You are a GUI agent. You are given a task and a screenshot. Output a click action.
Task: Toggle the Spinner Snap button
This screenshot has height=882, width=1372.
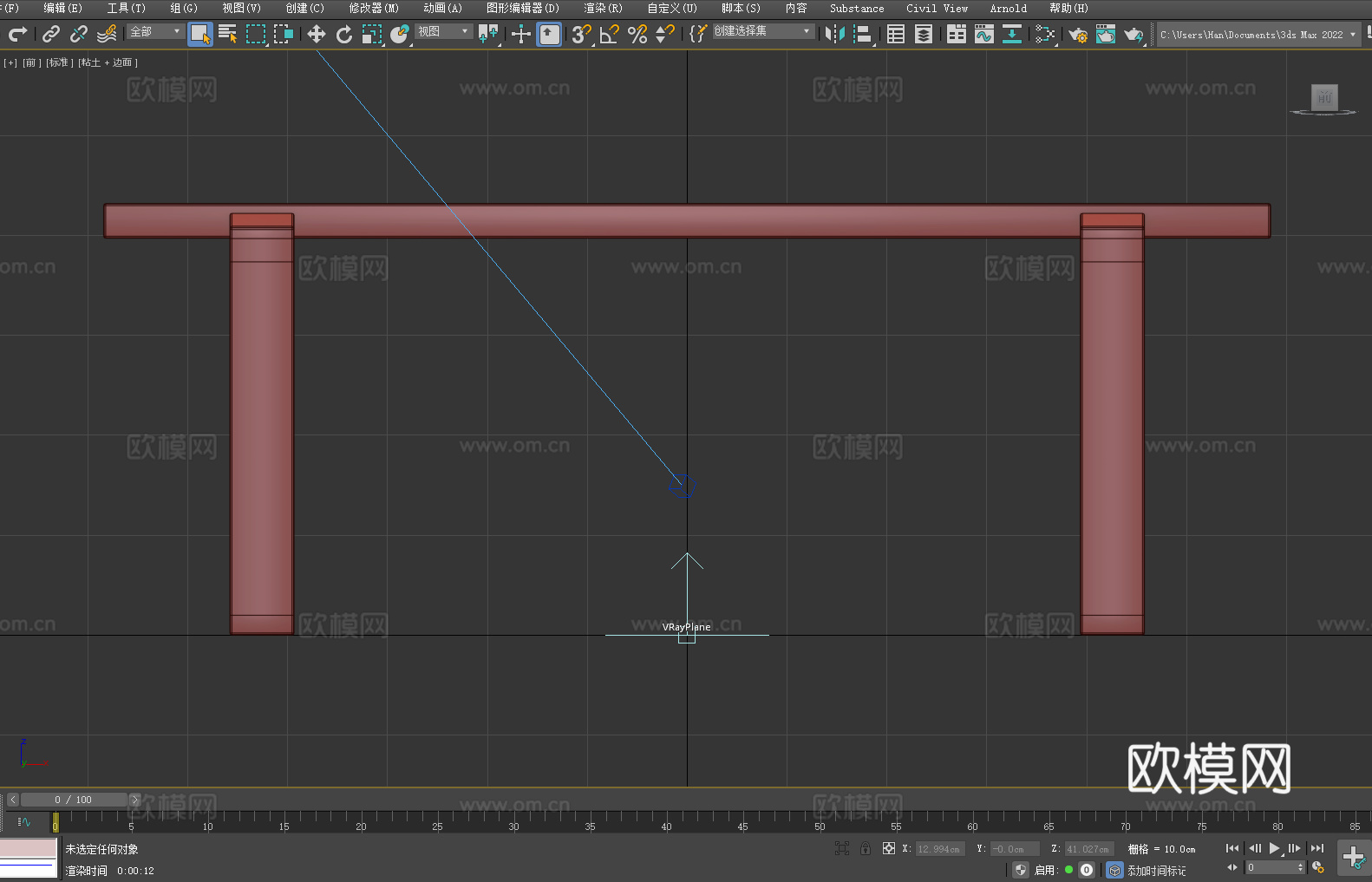coord(665,34)
